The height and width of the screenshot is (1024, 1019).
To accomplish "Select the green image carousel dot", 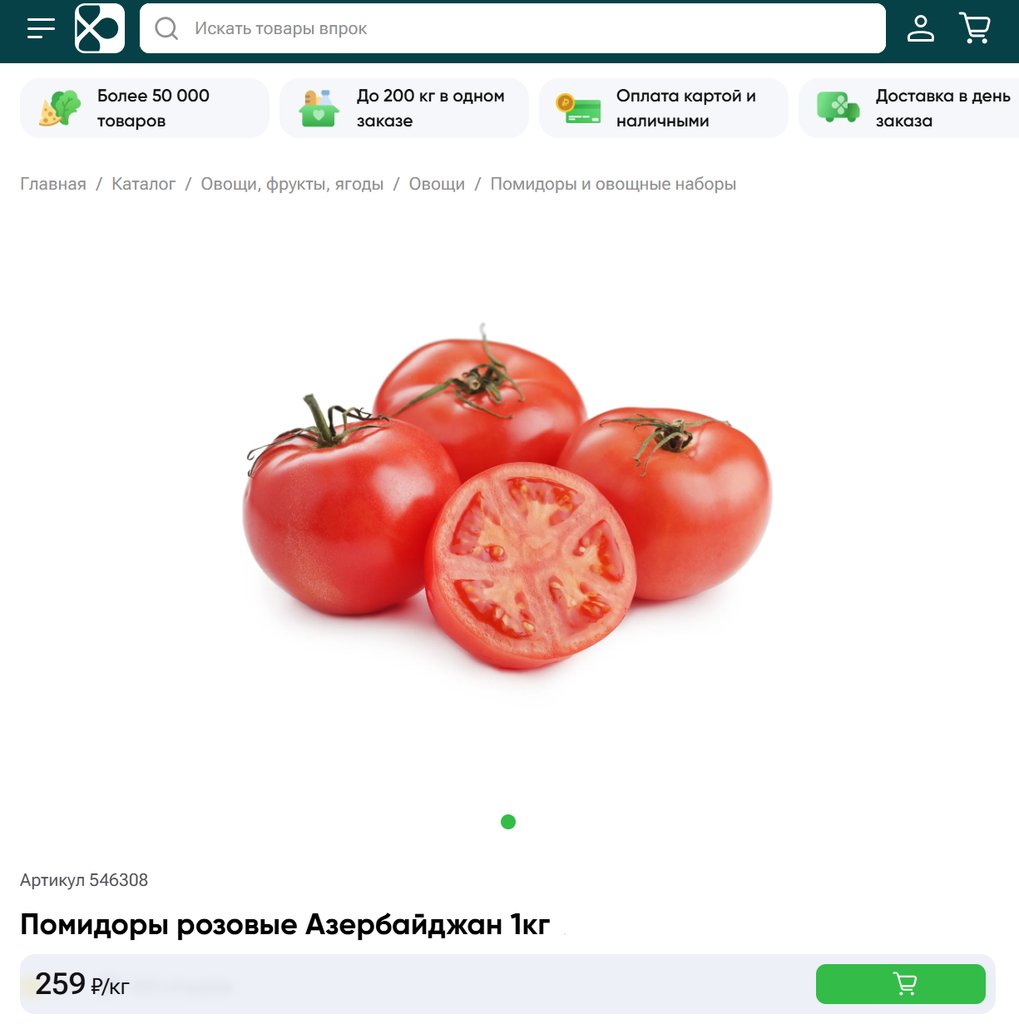I will (508, 822).
